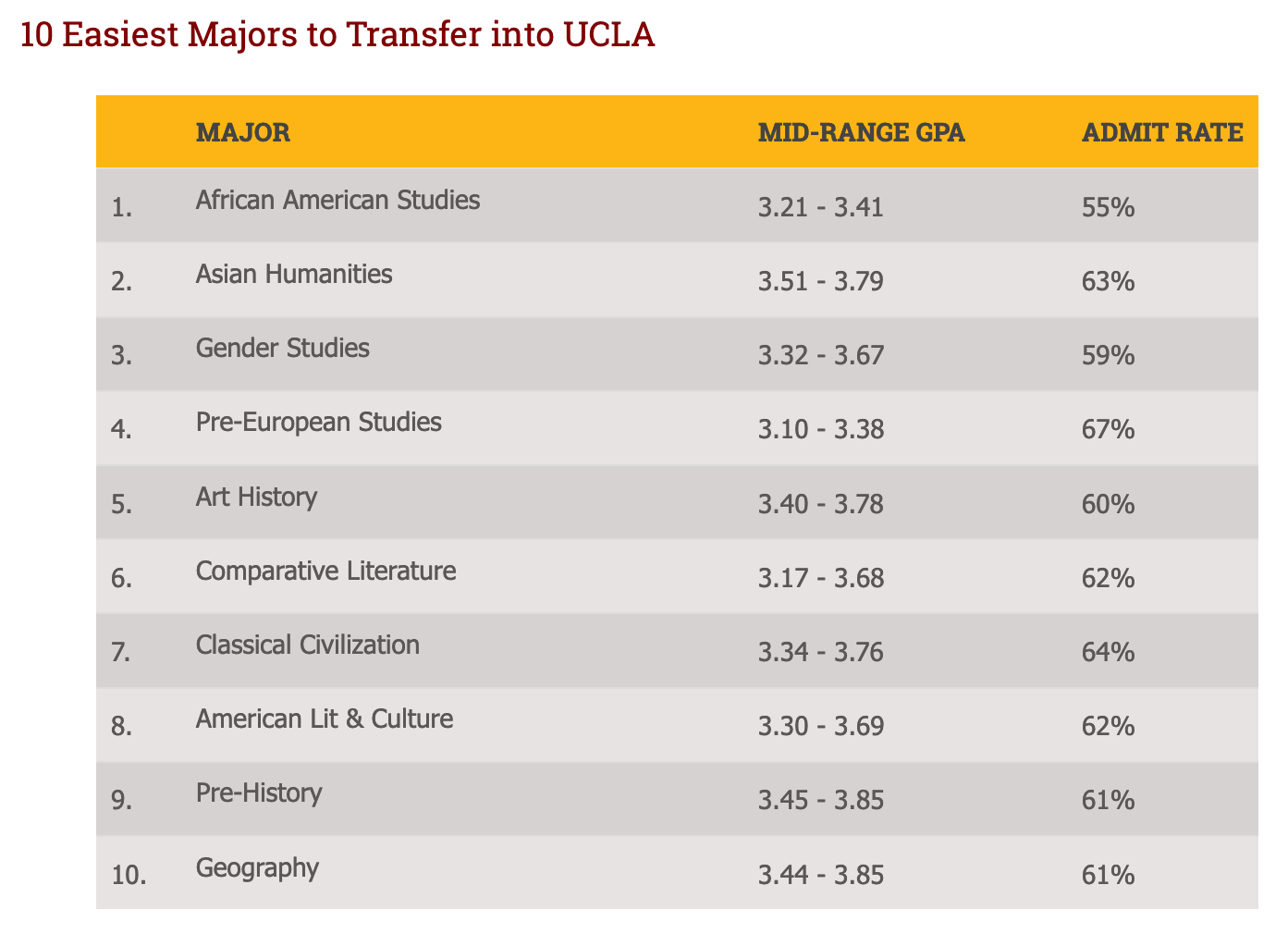Image resolution: width=1288 pixels, height=934 pixels.
Task: Click the Gender Studies row name
Action: 282,348
